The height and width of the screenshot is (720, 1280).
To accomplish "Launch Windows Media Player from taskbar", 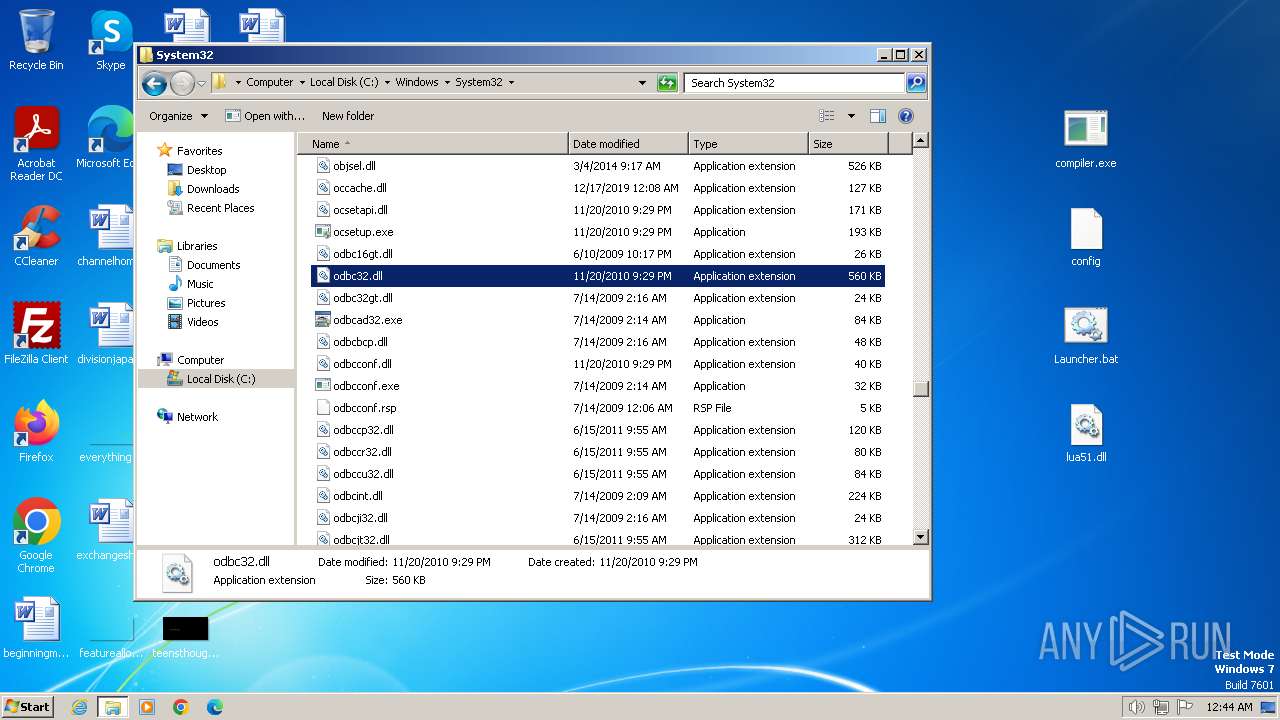I will (147, 707).
